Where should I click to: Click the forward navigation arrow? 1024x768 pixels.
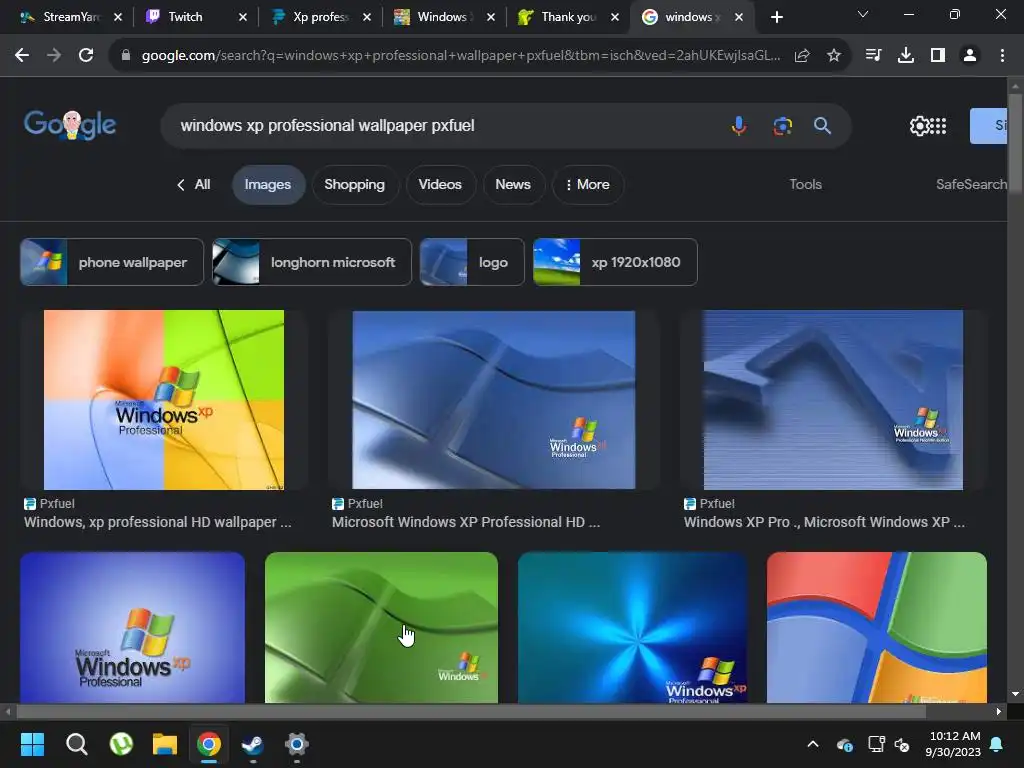tap(54, 56)
